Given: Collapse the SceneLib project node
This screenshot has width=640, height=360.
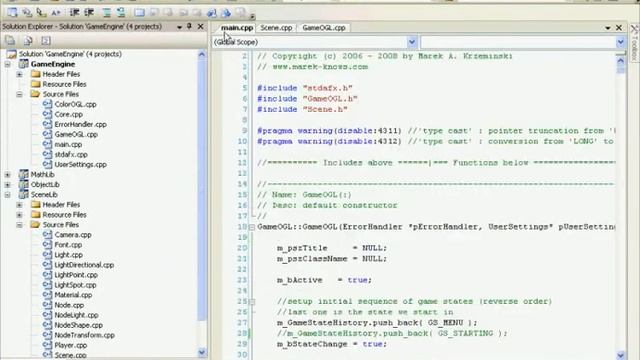Looking at the screenshot, I should [x=7, y=195].
